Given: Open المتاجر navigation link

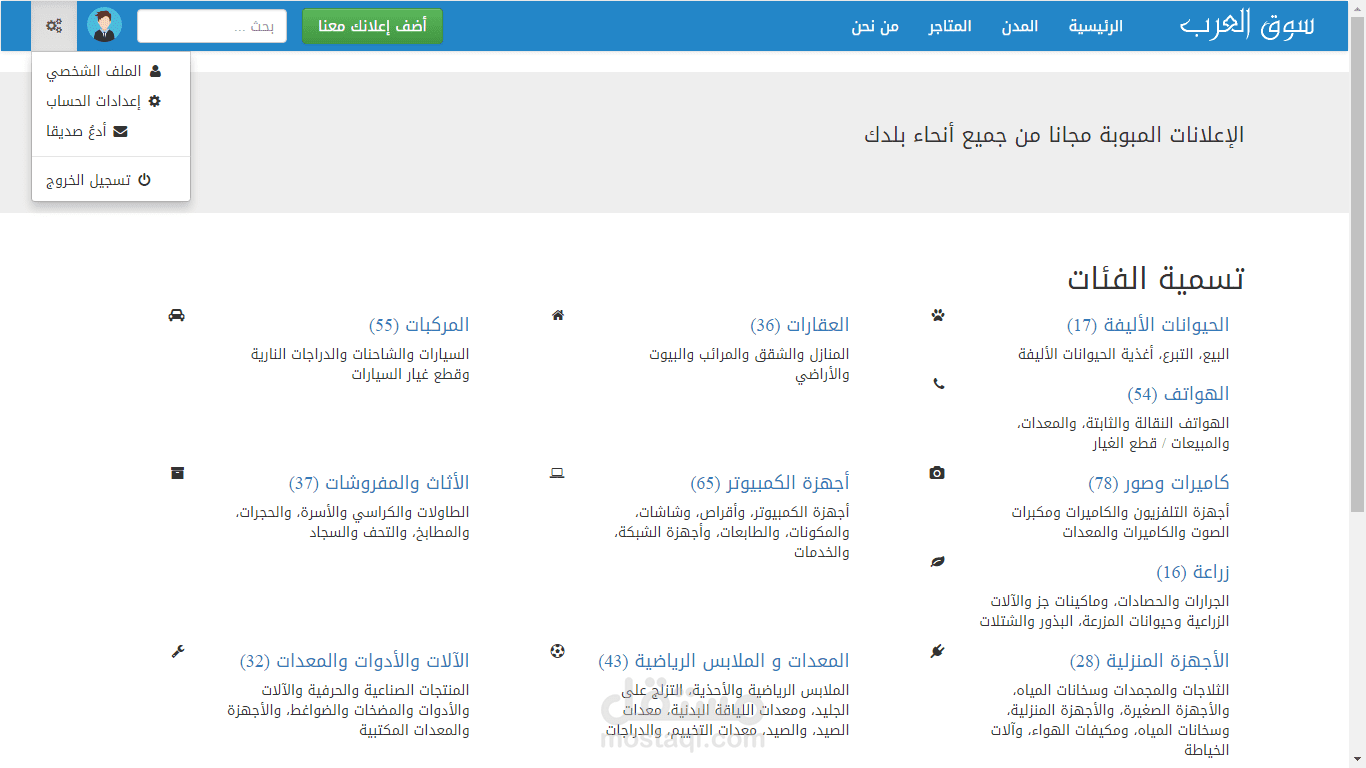Looking at the screenshot, I should point(950,26).
